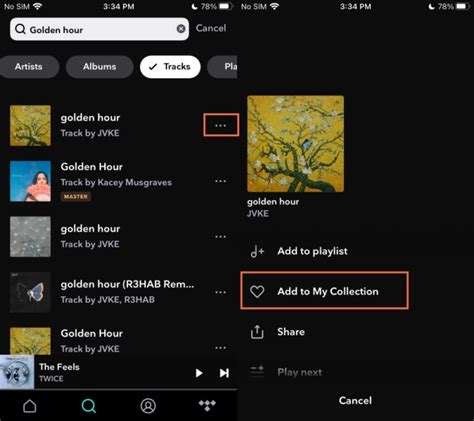Image resolution: width=474 pixels, height=421 pixels.
Task: Skip to next track in mini player
Action: point(224,373)
